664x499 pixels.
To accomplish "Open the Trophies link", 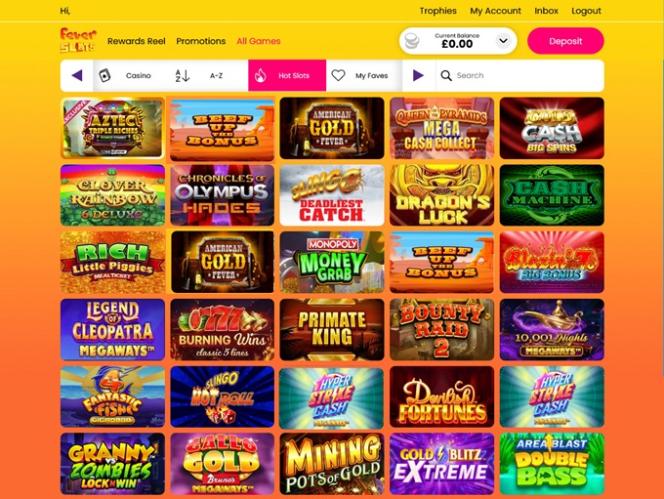I will coord(438,11).
